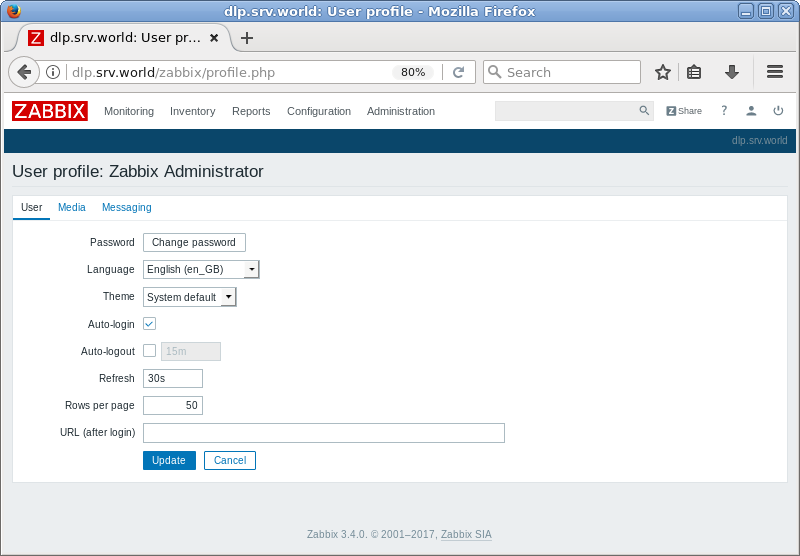Viewport: 800px width, 556px height.
Task: Open user profile person icon
Action: 751,111
